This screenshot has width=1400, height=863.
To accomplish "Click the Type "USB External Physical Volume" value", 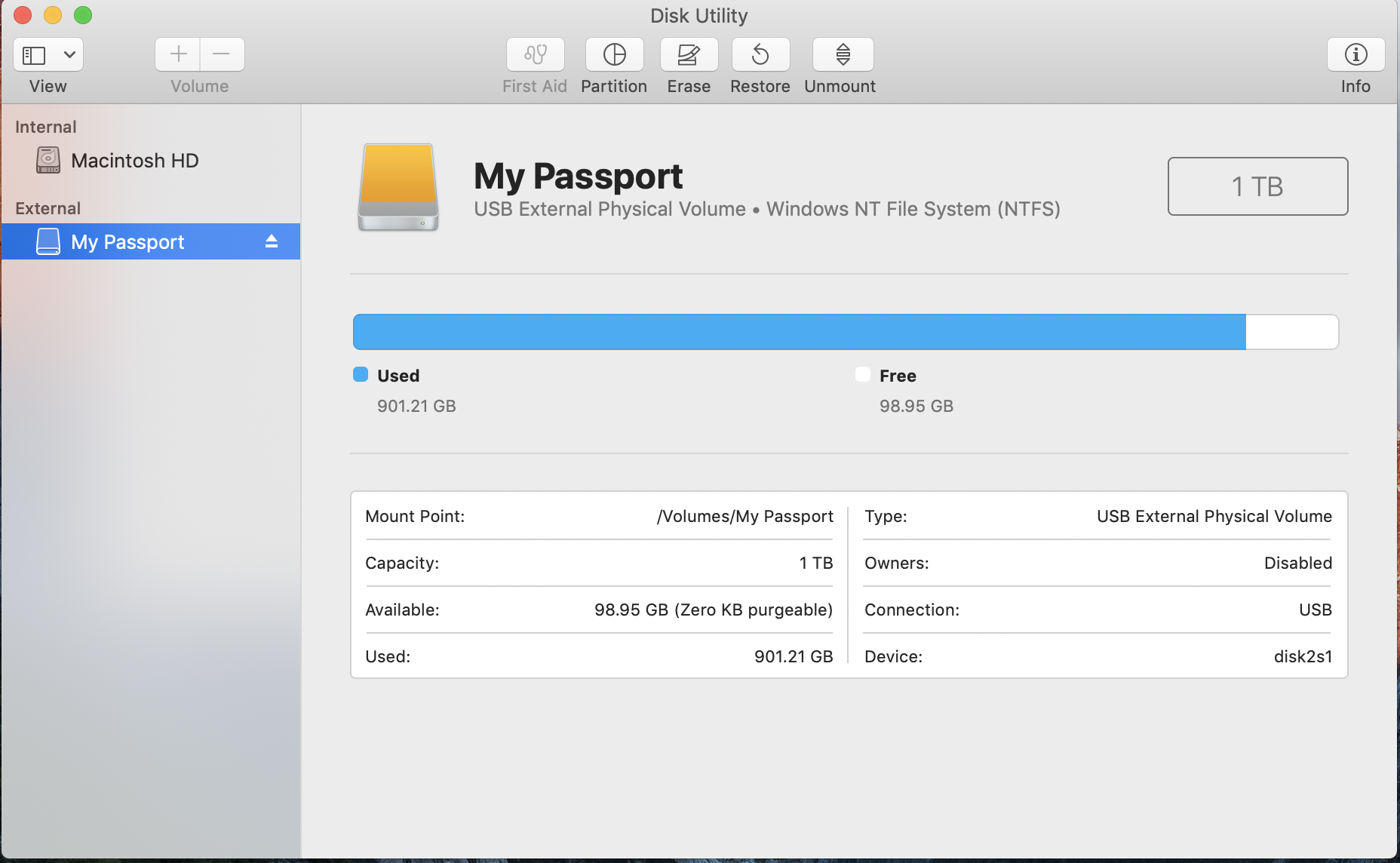I will tap(1214, 516).
